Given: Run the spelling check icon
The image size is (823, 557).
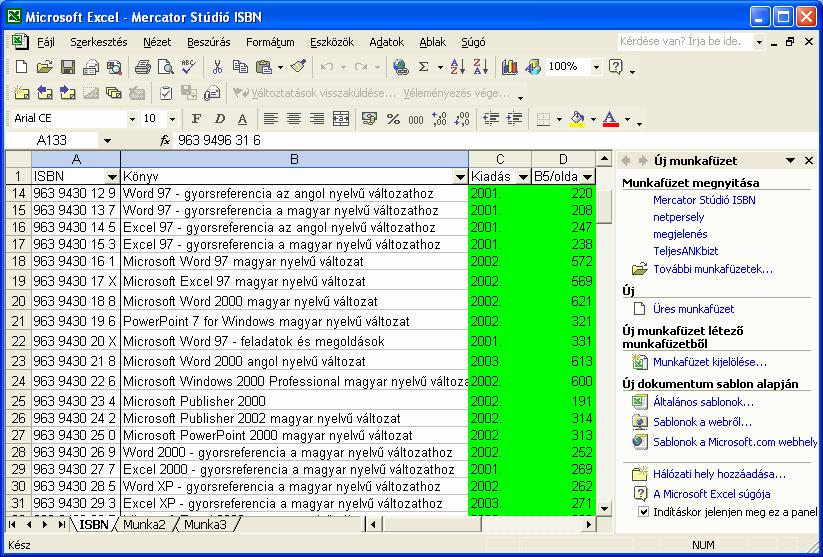Looking at the screenshot, I should click(188, 67).
